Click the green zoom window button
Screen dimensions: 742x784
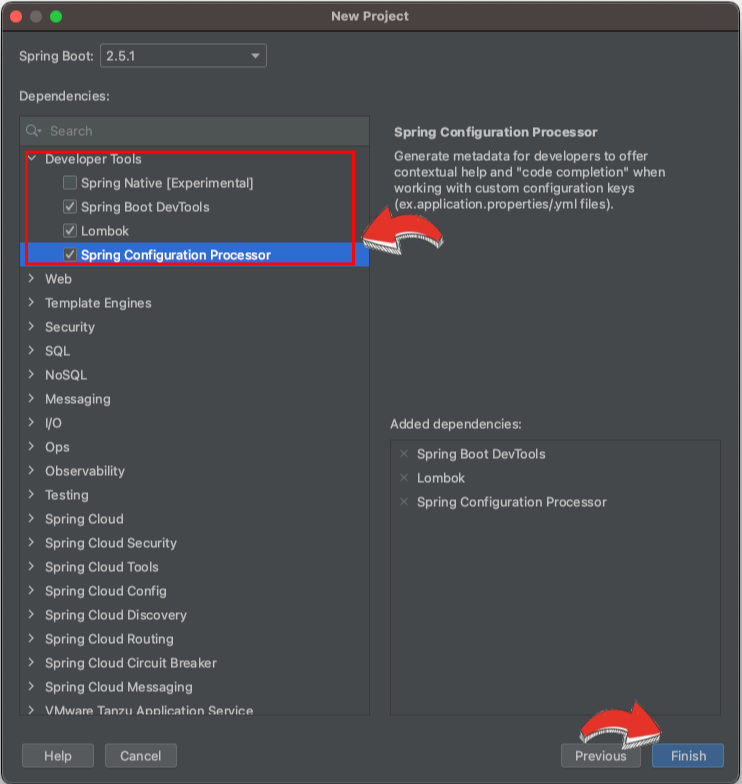56,16
